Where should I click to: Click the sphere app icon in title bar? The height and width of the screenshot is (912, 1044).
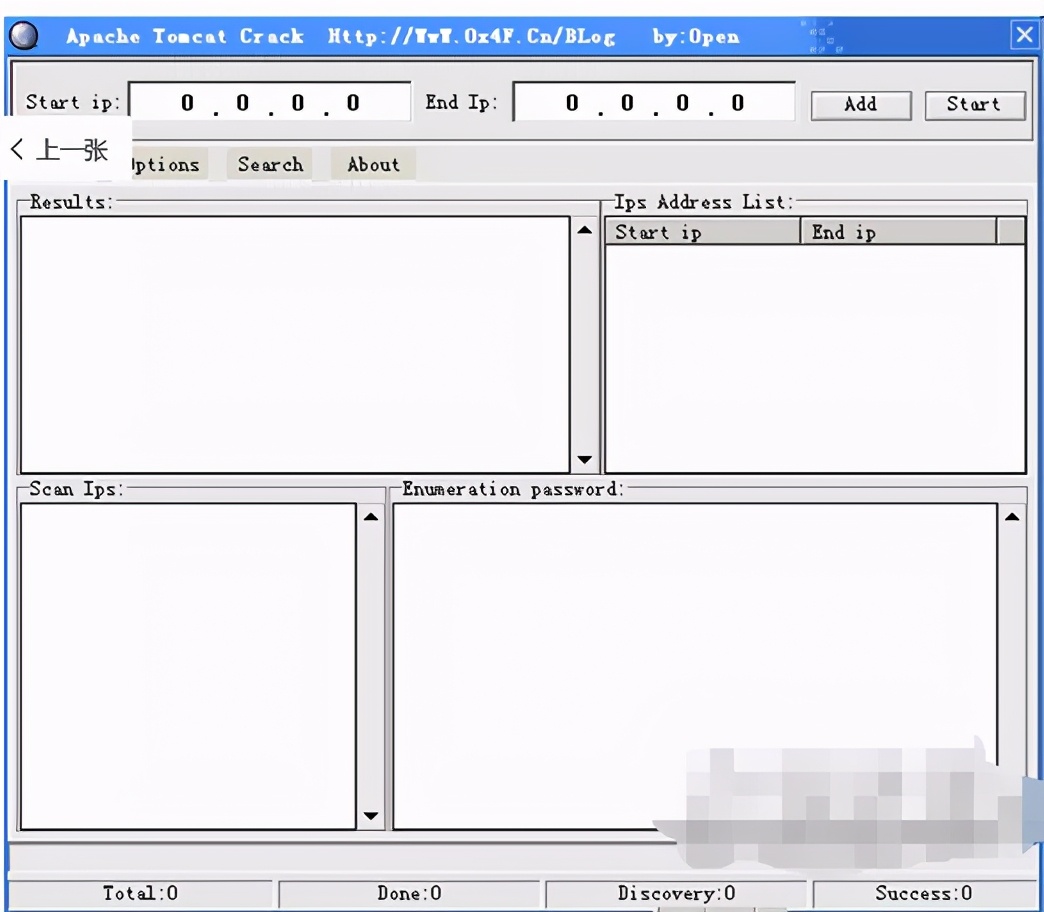[24, 36]
